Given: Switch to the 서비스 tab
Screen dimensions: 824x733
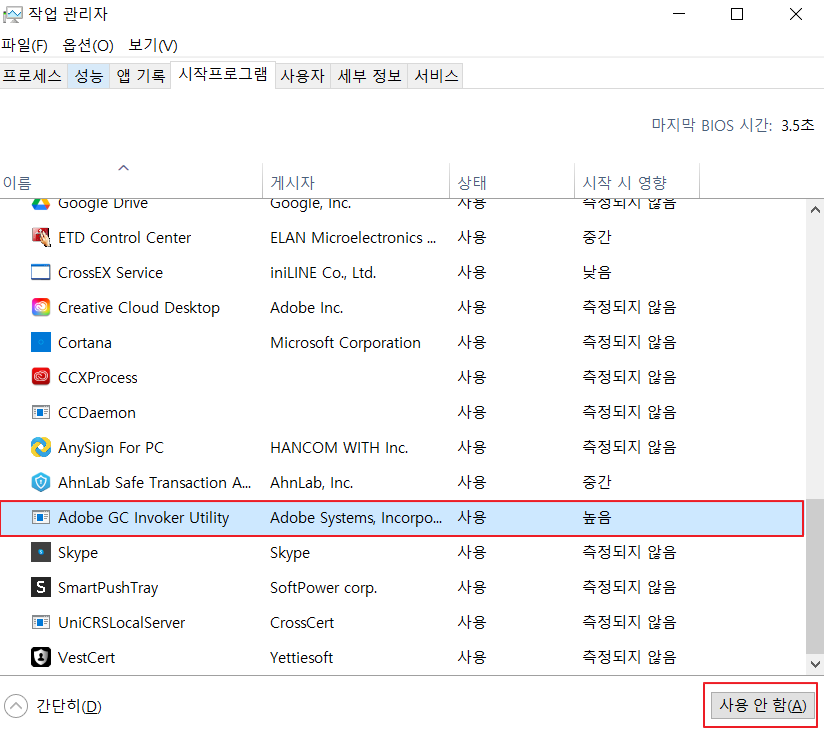Looking at the screenshot, I should [436, 76].
